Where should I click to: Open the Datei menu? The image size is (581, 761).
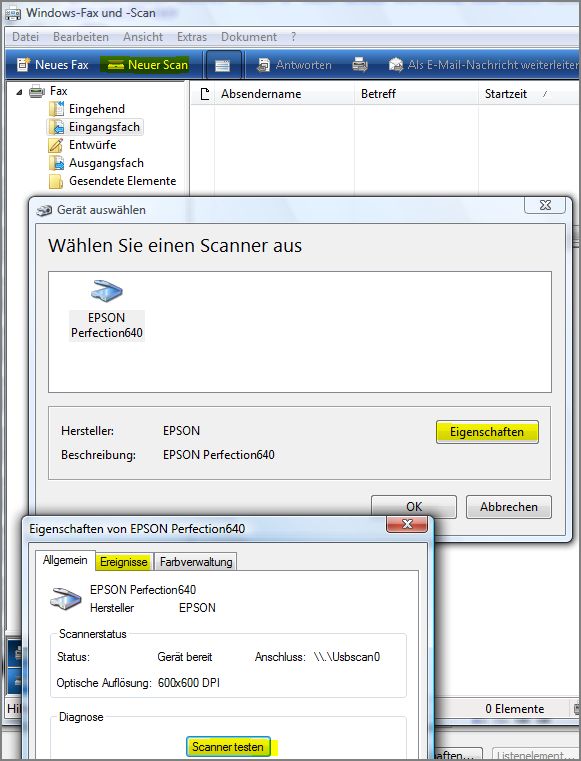coord(25,37)
